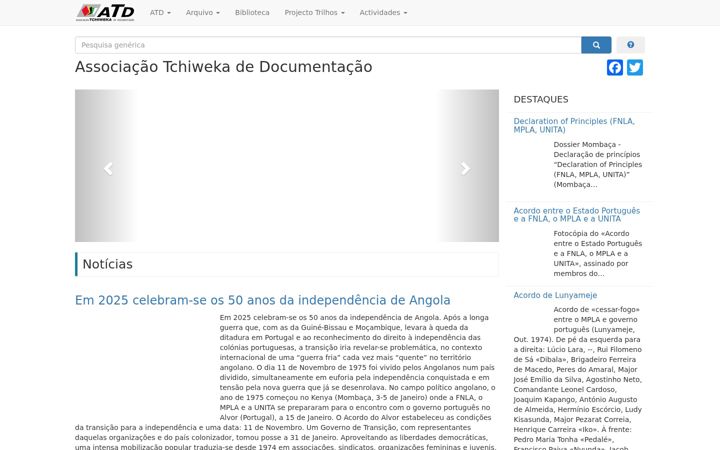
Task: Open the 50 anos da independência headline
Action: 263,300
